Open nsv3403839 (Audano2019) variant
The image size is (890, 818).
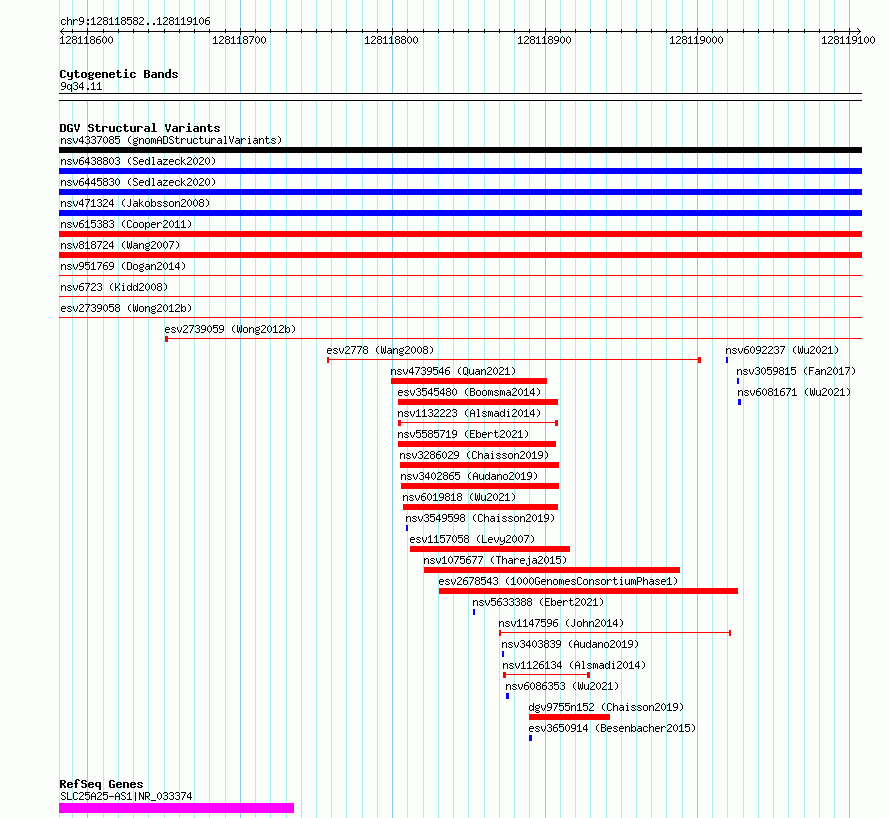pyautogui.click(x=570, y=644)
